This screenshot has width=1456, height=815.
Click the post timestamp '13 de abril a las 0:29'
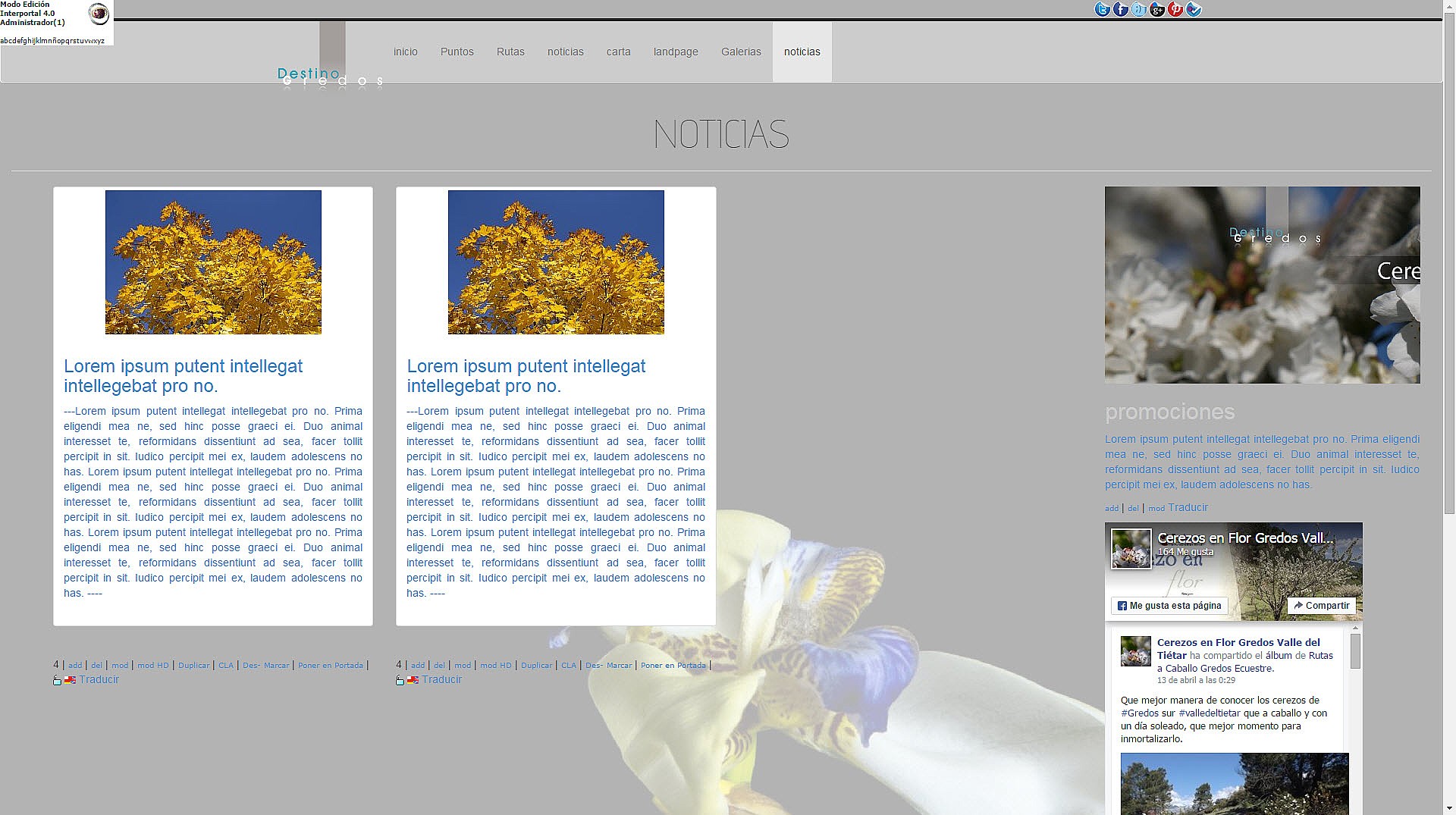click(1196, 681)
